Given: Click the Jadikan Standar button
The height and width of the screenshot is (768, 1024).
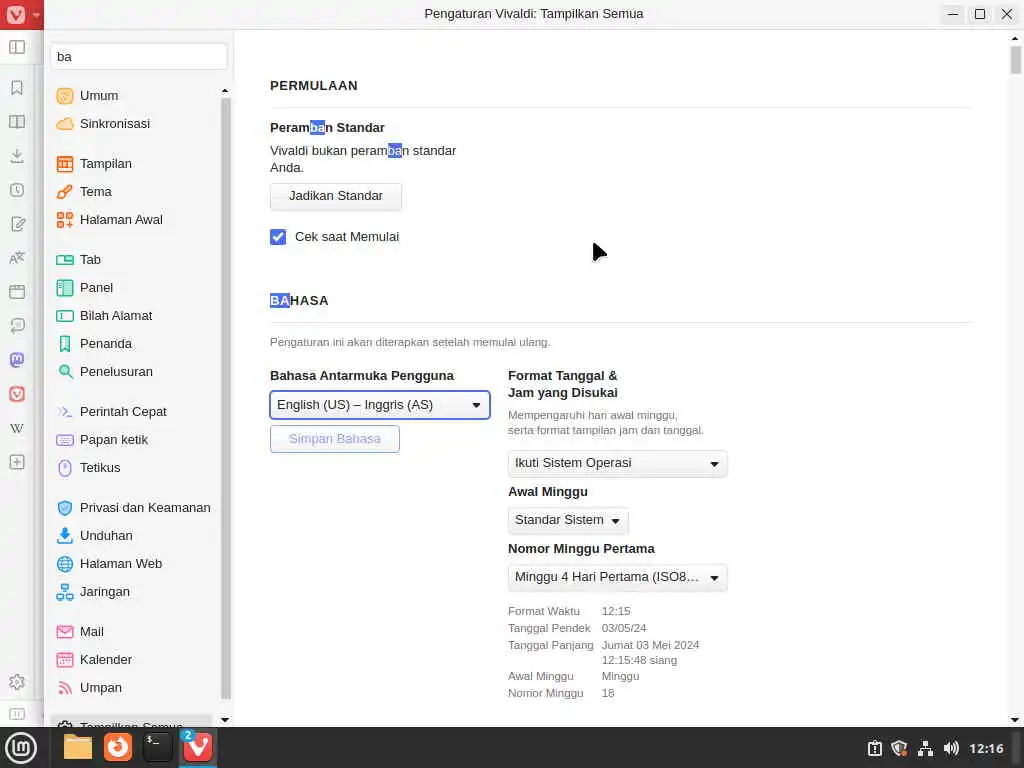Looking at the screenshot, I should (x=336, y=196).
